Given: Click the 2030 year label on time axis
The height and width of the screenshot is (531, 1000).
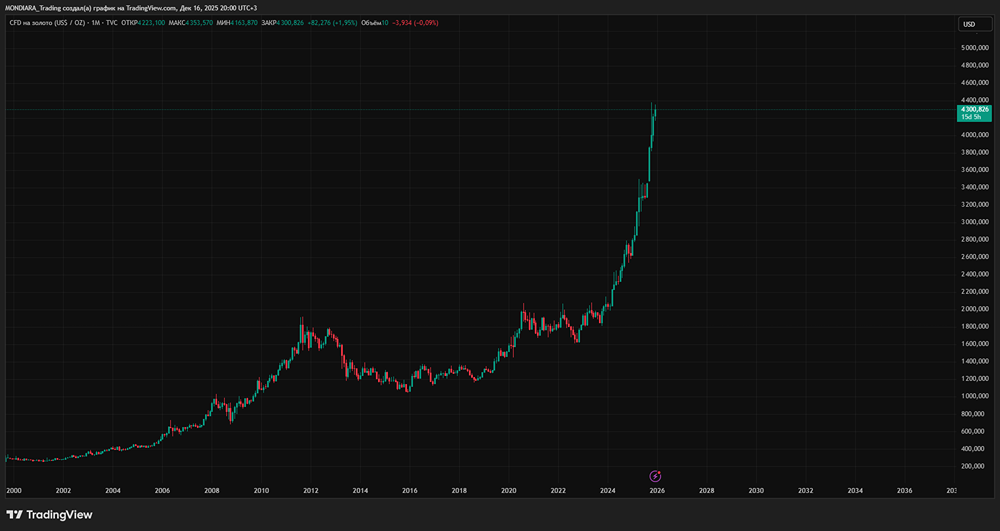Looking at the screenshot, I should pyautogui.click(x=756, y=491).
